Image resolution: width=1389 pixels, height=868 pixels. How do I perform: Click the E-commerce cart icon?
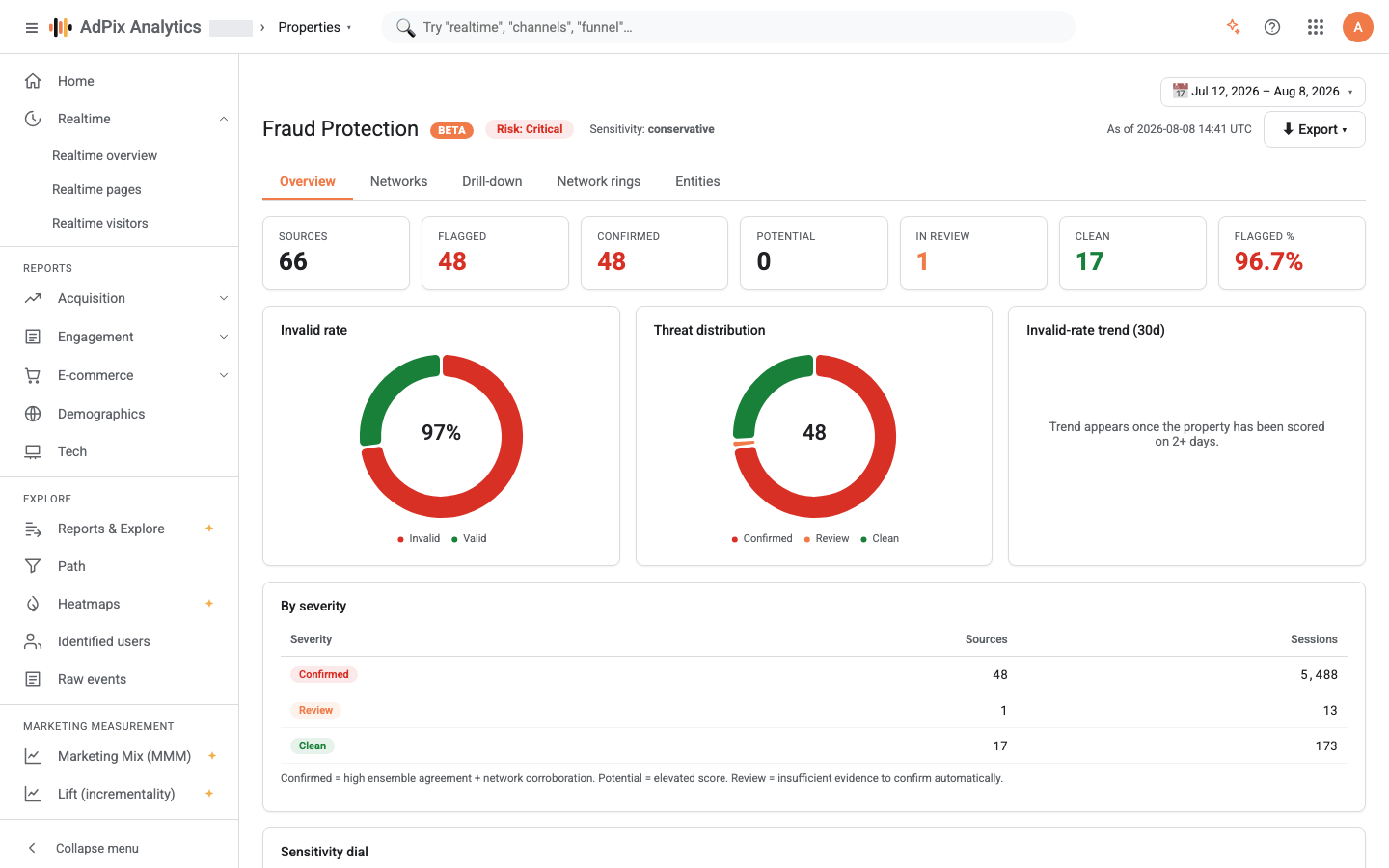(x=33, y=375)
